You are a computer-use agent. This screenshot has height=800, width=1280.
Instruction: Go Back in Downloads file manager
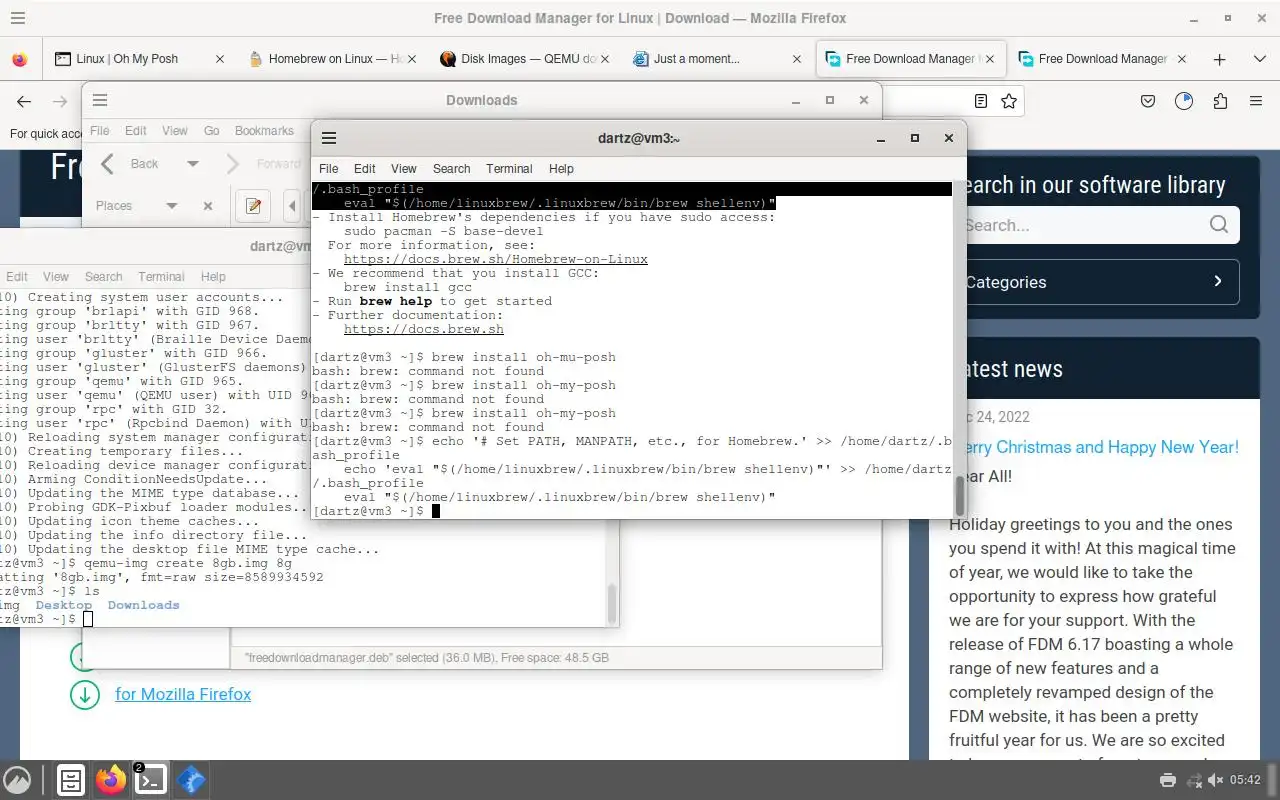(130, 164)
